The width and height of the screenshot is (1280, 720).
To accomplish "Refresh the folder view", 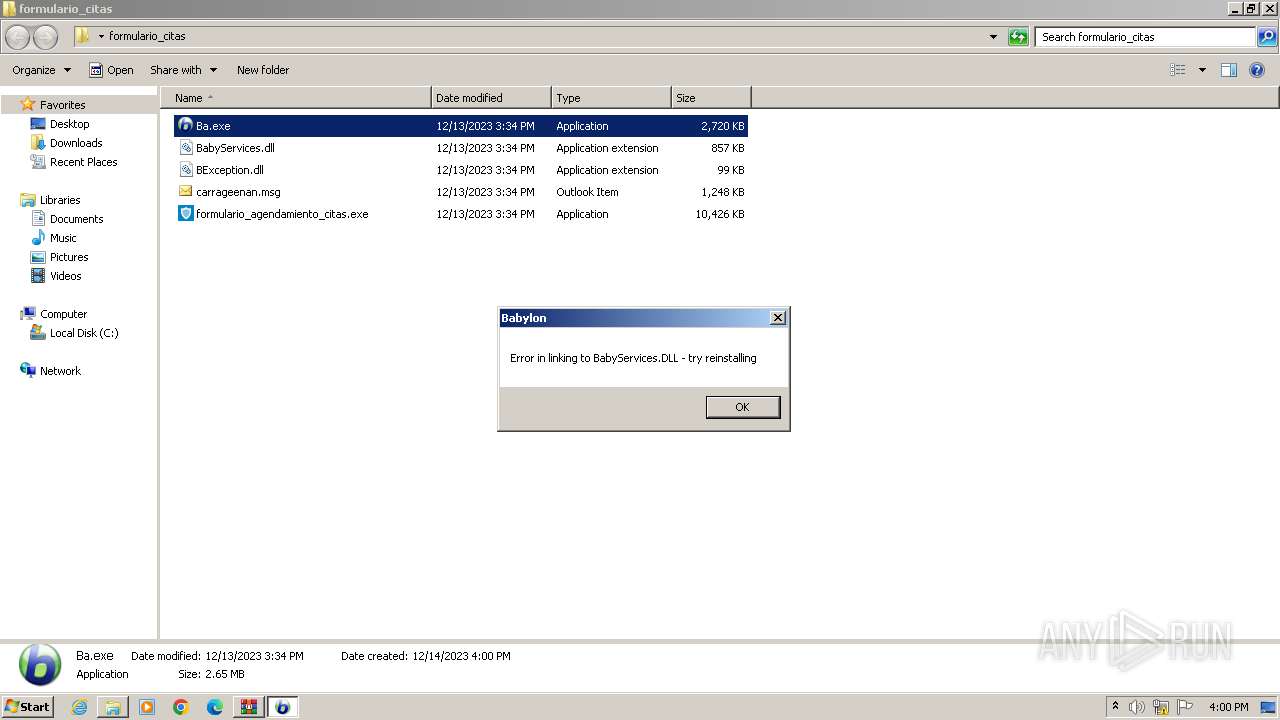I will click(1018, 37).
